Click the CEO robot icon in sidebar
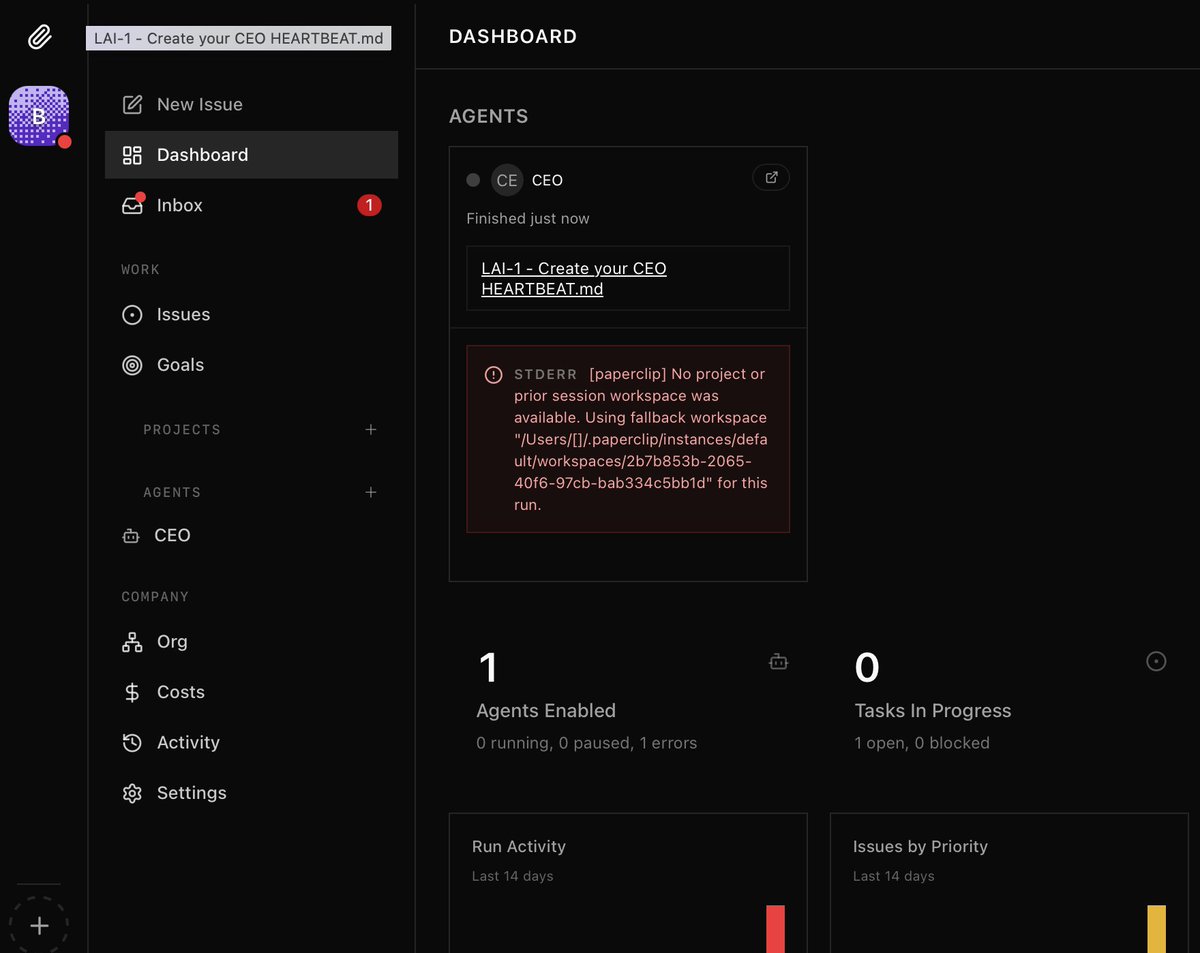 pos(130,536)
